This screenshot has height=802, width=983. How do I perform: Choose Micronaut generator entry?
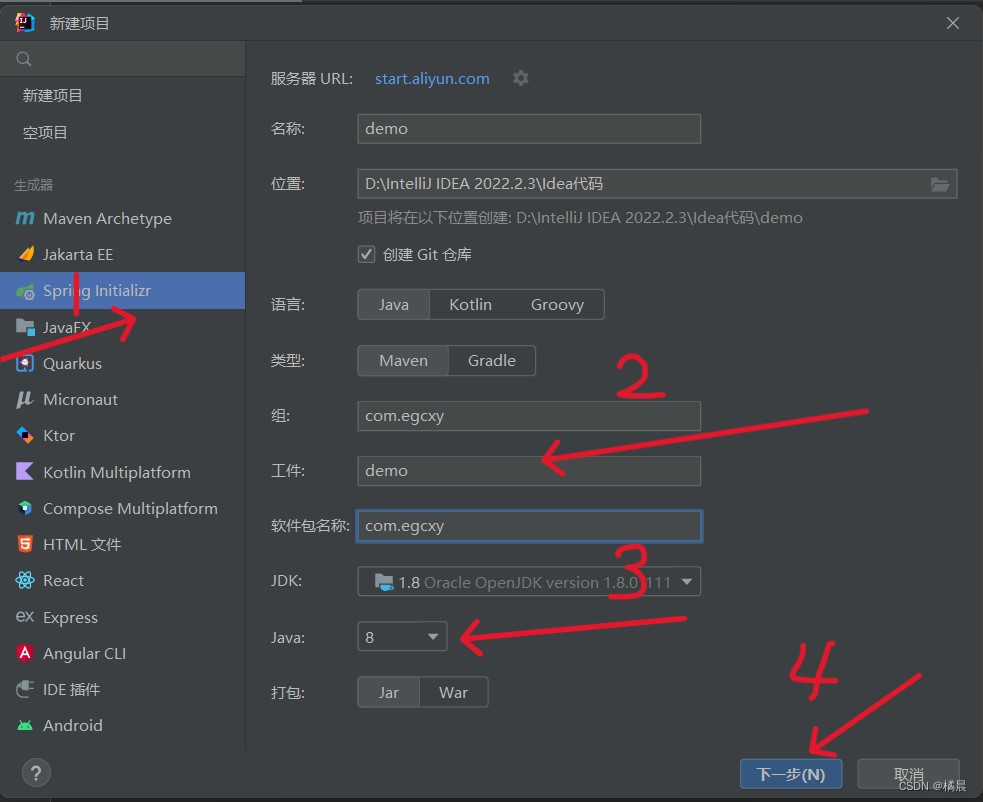[x=122, y=399]
